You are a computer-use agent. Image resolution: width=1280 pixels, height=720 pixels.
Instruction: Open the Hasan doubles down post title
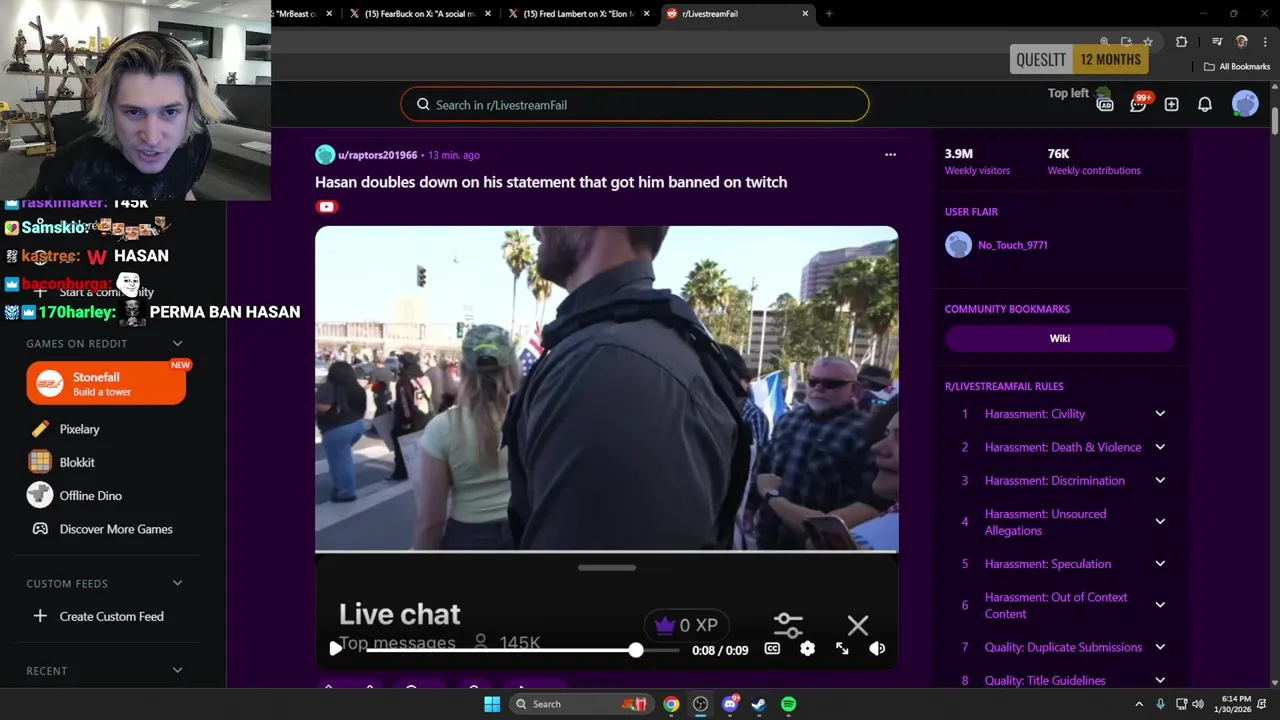(x=551, y=182)
